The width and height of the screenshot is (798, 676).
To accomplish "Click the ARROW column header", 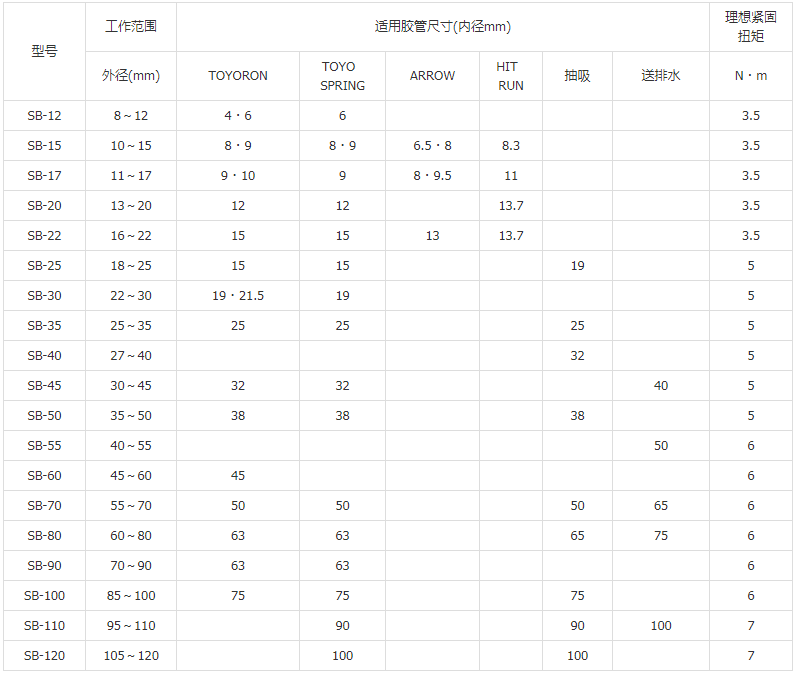I will pyautogui.click(x=433, y=76).
